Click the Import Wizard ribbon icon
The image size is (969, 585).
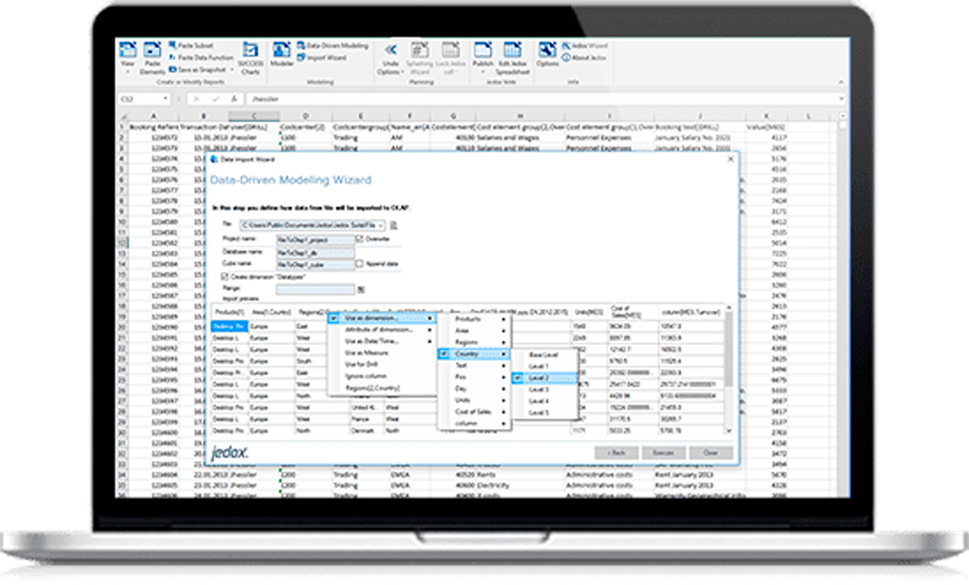322,58
